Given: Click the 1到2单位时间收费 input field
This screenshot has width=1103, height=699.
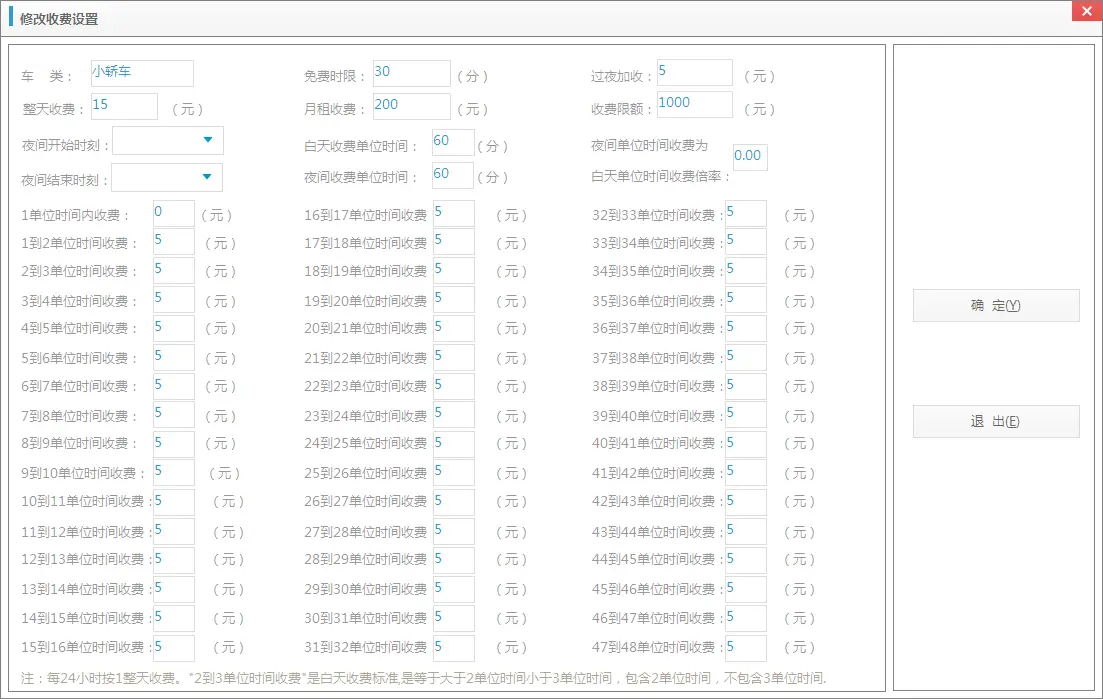Looking at the screenshot, I should [173, 242].
